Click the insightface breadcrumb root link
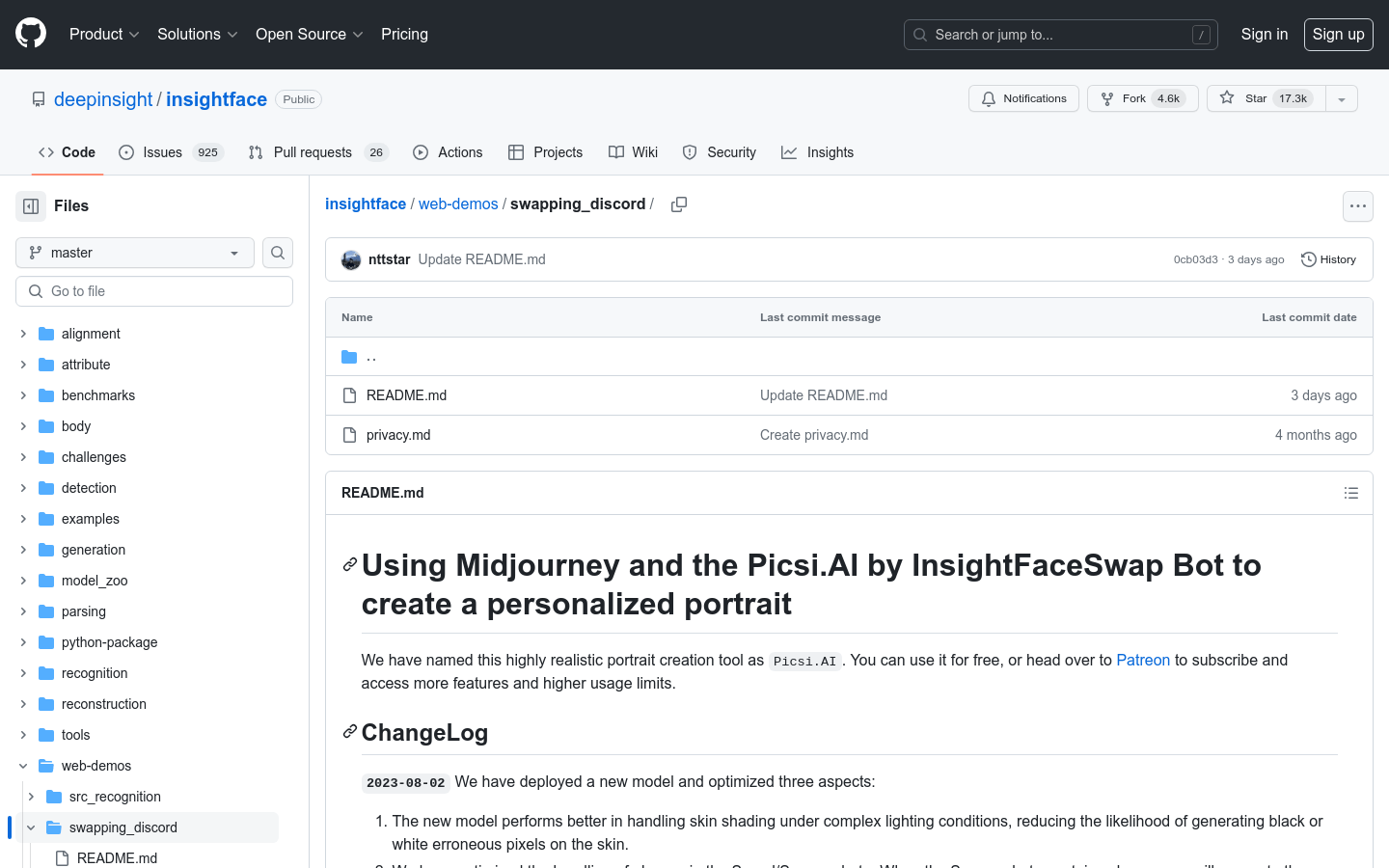 tap(366, 203)
